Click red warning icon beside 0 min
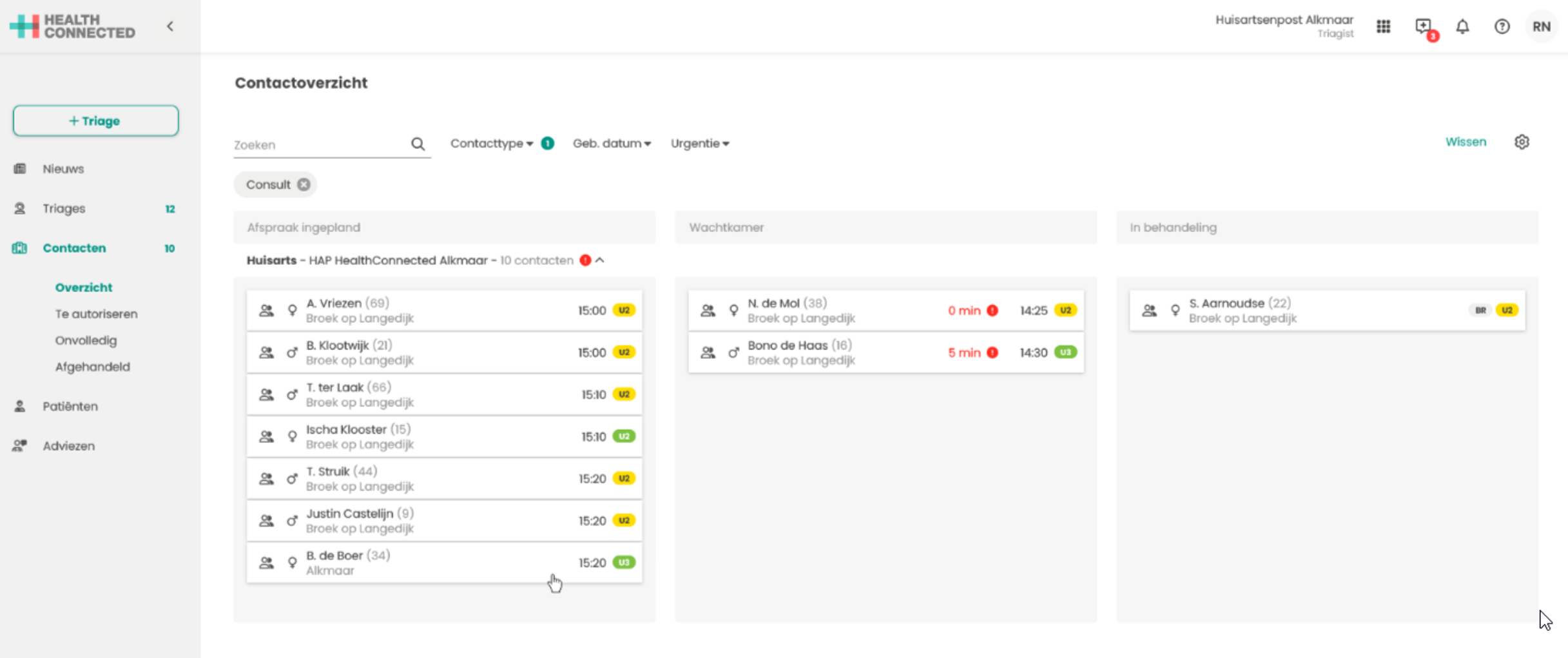The height and width of the screenshot is (658, 1568). [x=992, y=311]
